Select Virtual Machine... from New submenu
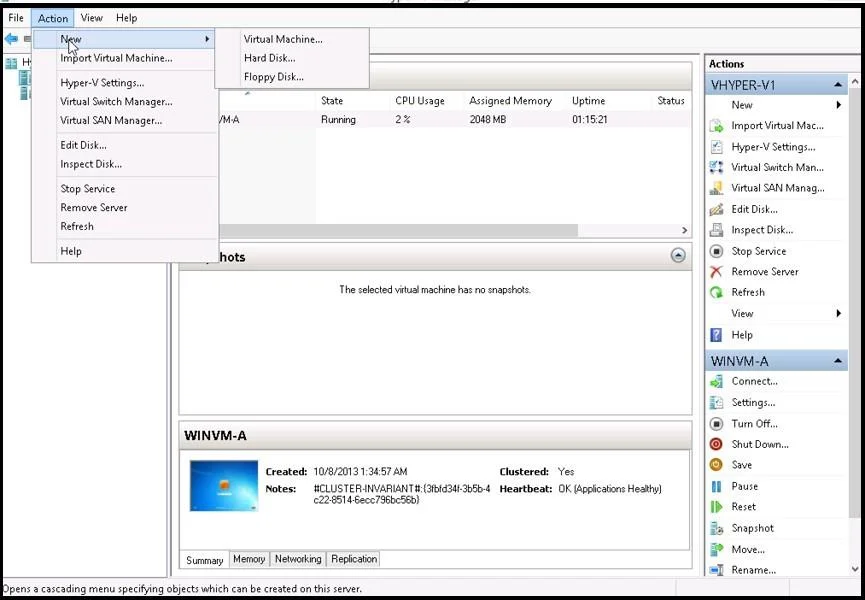This screenshot has width=865, height=600. [x=283, y=39]
